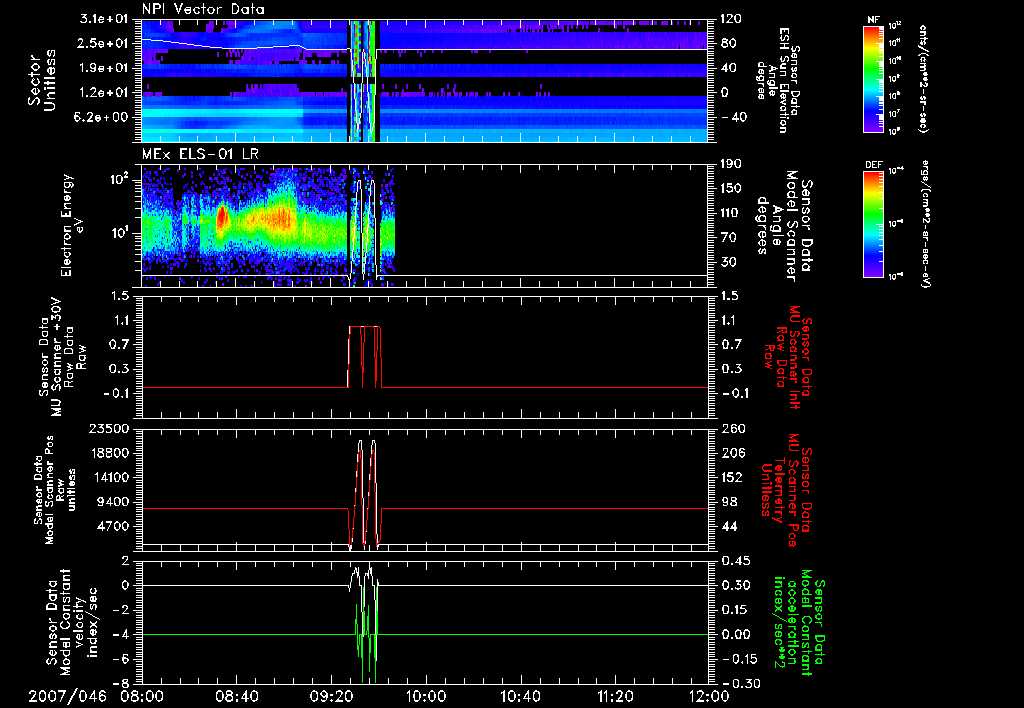The image size is (1024, 708).
Task: Click the 2007/046 date label
Action: 67,696
